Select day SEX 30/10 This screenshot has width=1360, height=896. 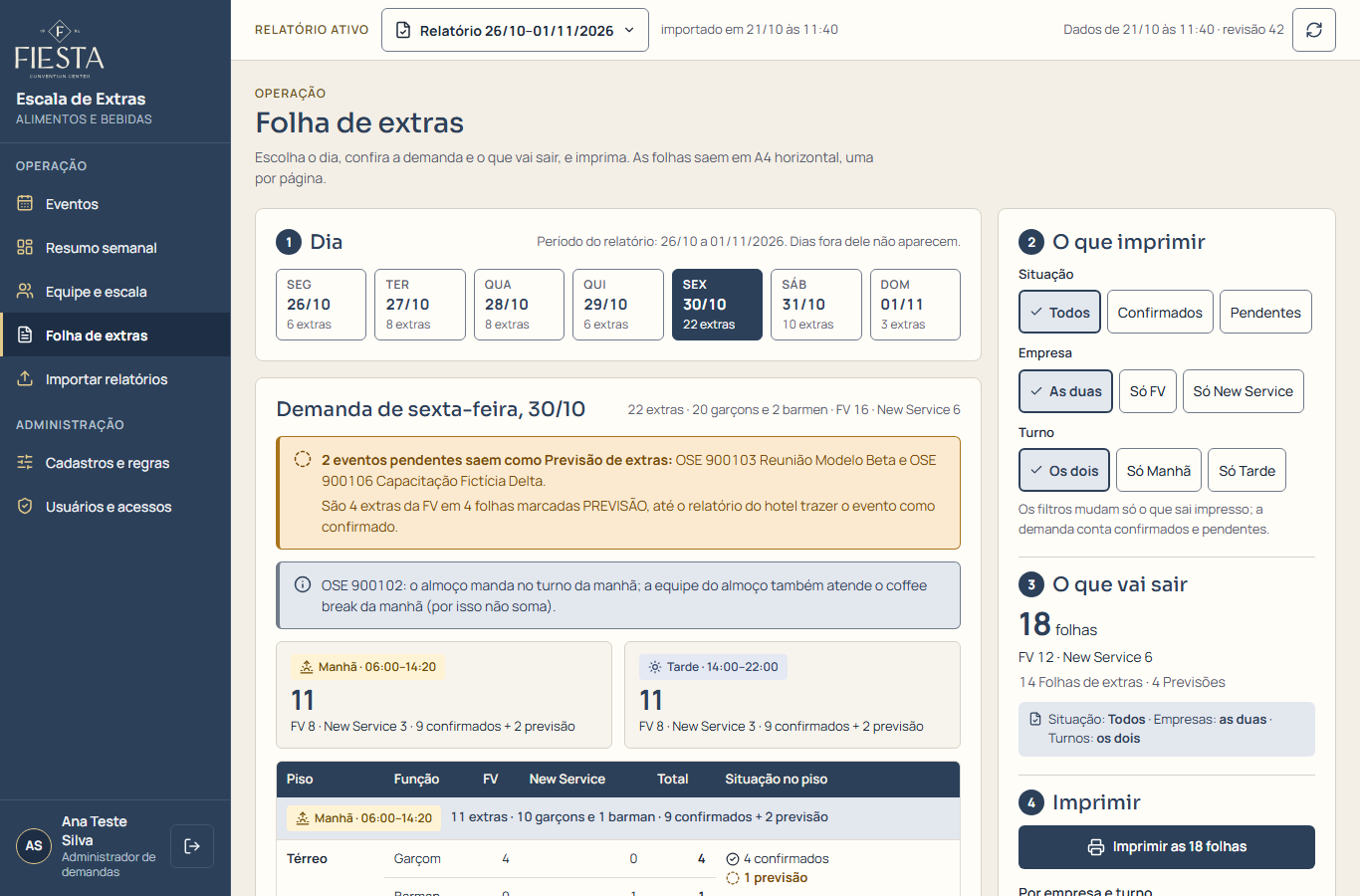click(717, 305)
